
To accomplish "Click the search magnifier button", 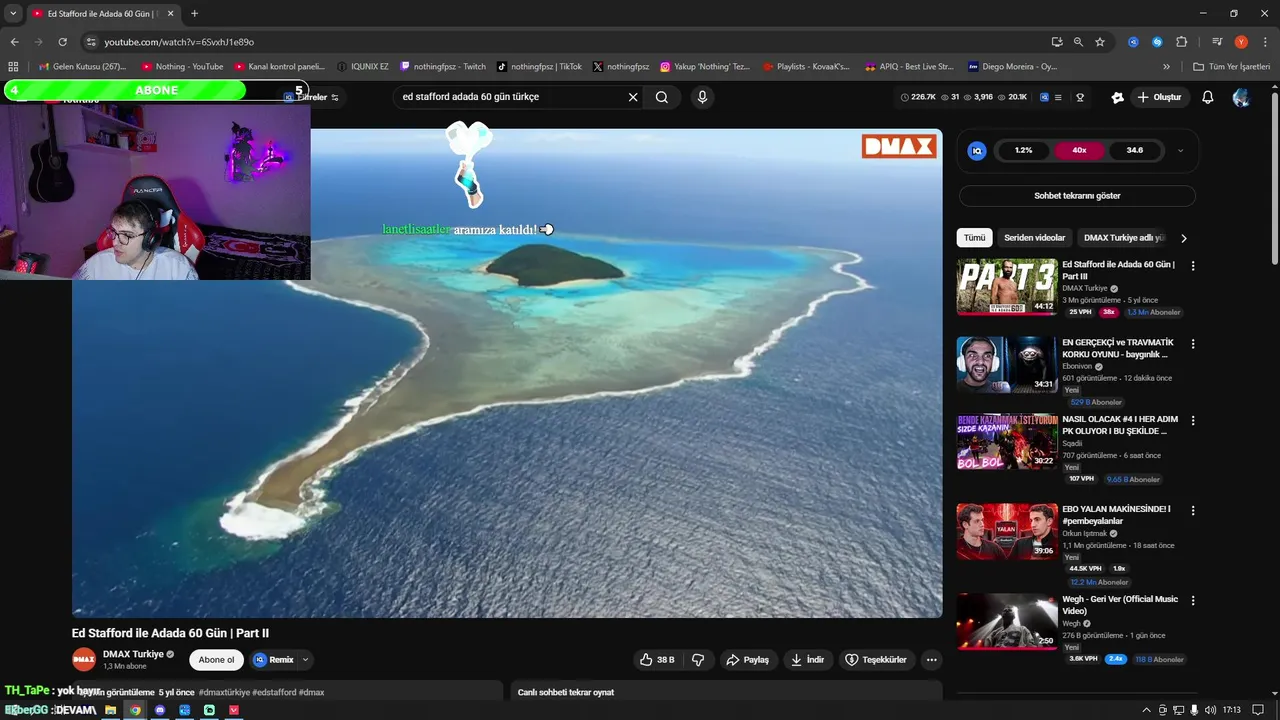I will (662, 97).
